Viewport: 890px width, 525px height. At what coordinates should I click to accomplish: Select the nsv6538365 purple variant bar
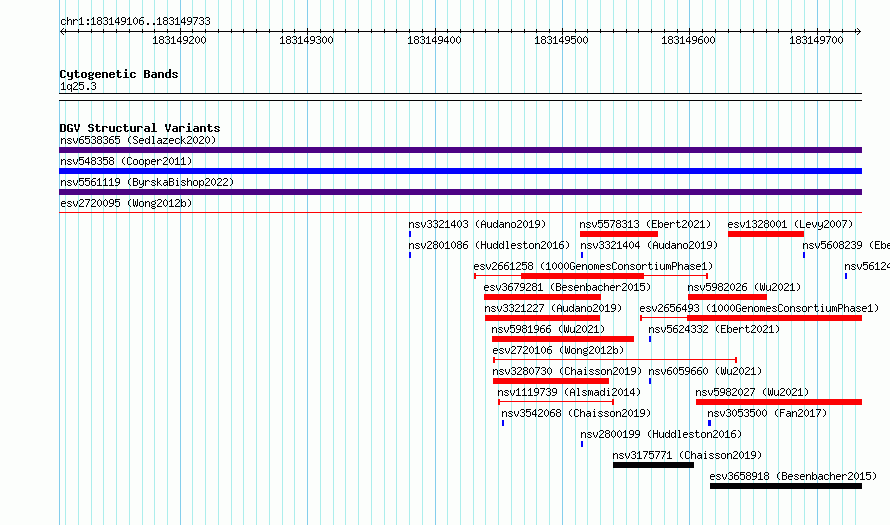pos(460,150)
